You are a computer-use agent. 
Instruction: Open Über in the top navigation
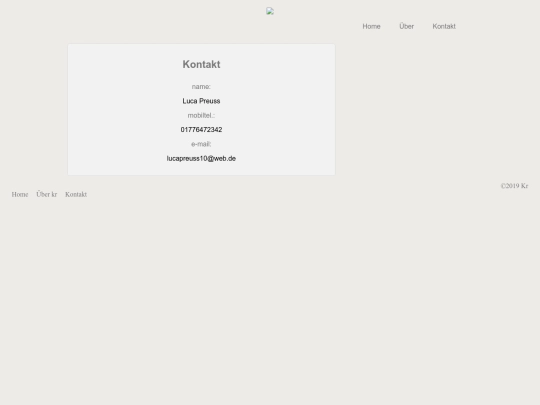click(x=406, y=26)
